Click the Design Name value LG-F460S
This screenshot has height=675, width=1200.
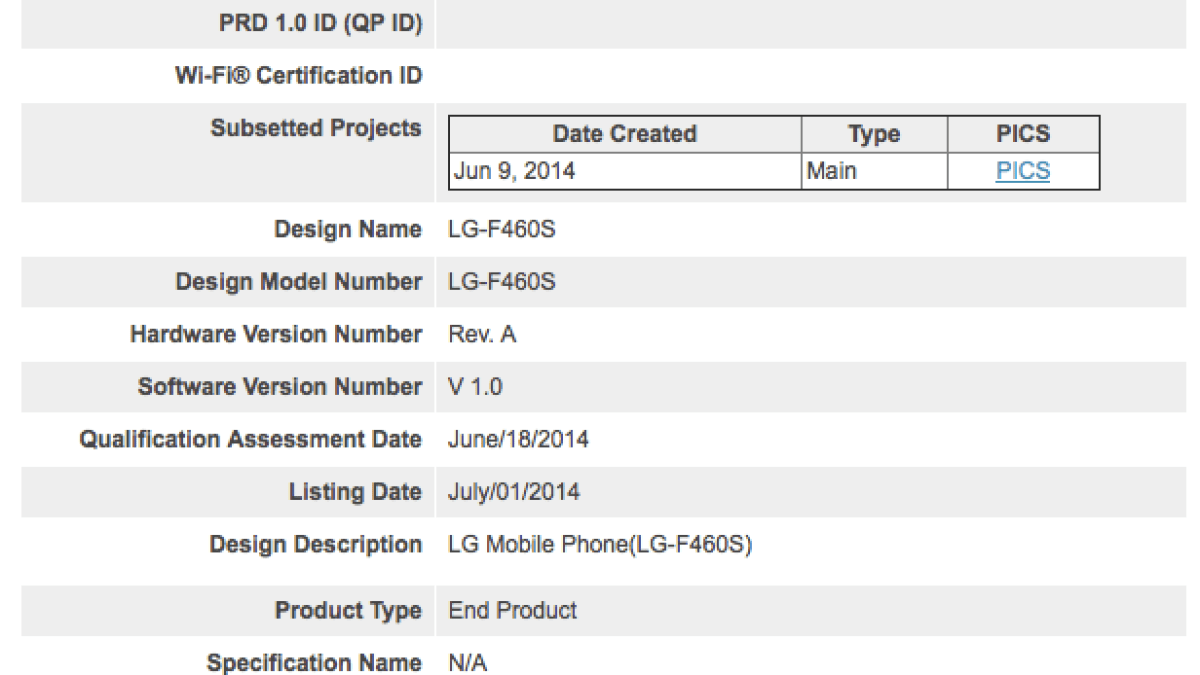(502, 230)
